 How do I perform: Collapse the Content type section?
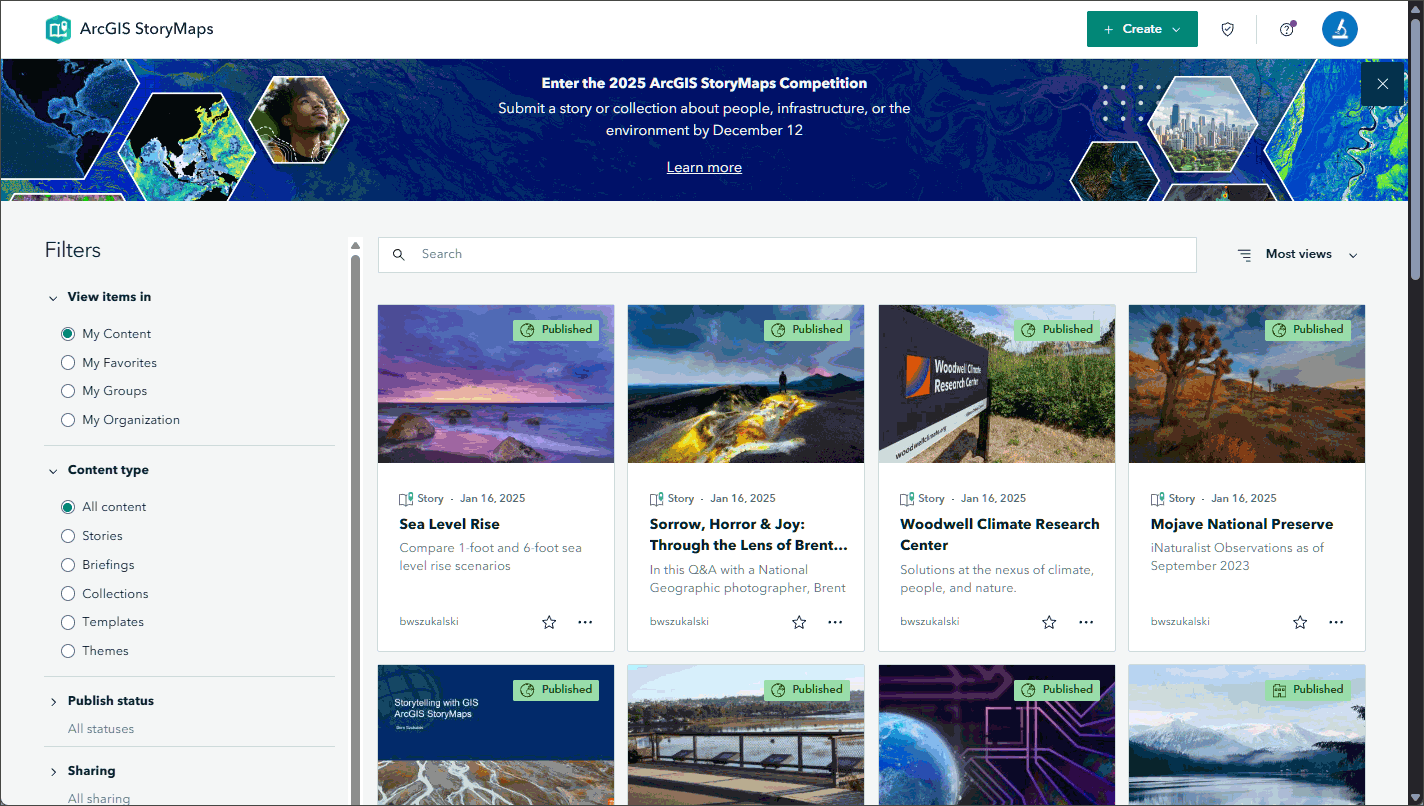pos(53,470)
